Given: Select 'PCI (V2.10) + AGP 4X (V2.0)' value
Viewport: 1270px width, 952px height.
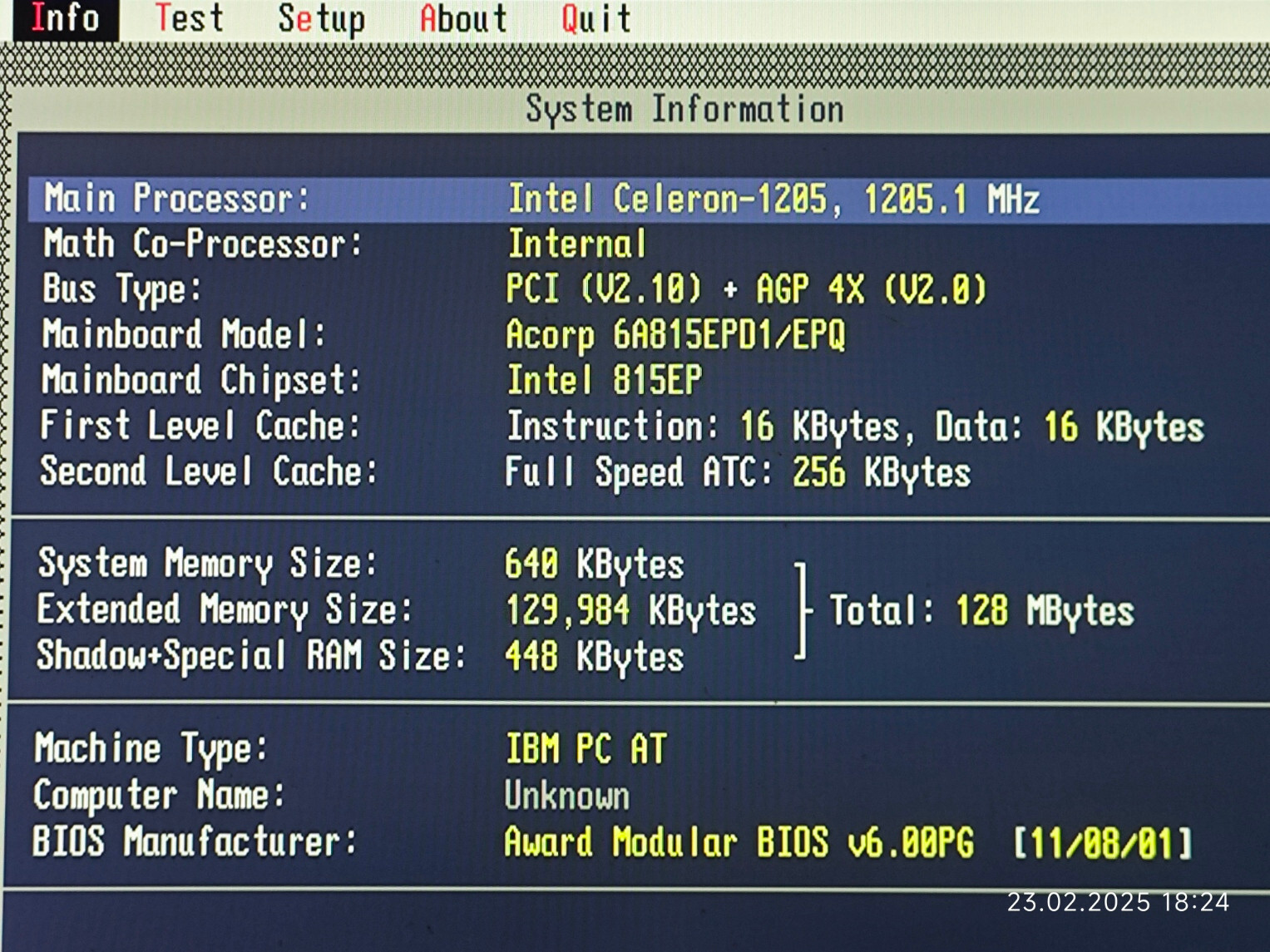Looking at the screenshot, I should 746,289.
